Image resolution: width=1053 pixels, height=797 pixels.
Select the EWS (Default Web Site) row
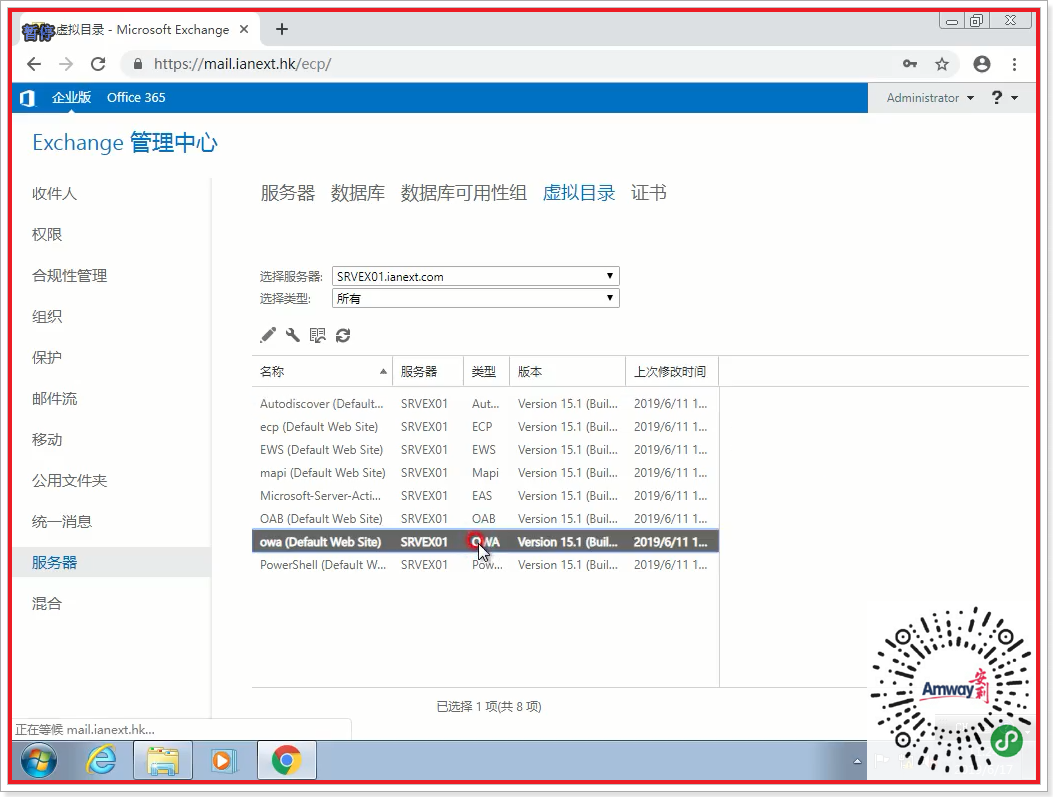(485, 450)
